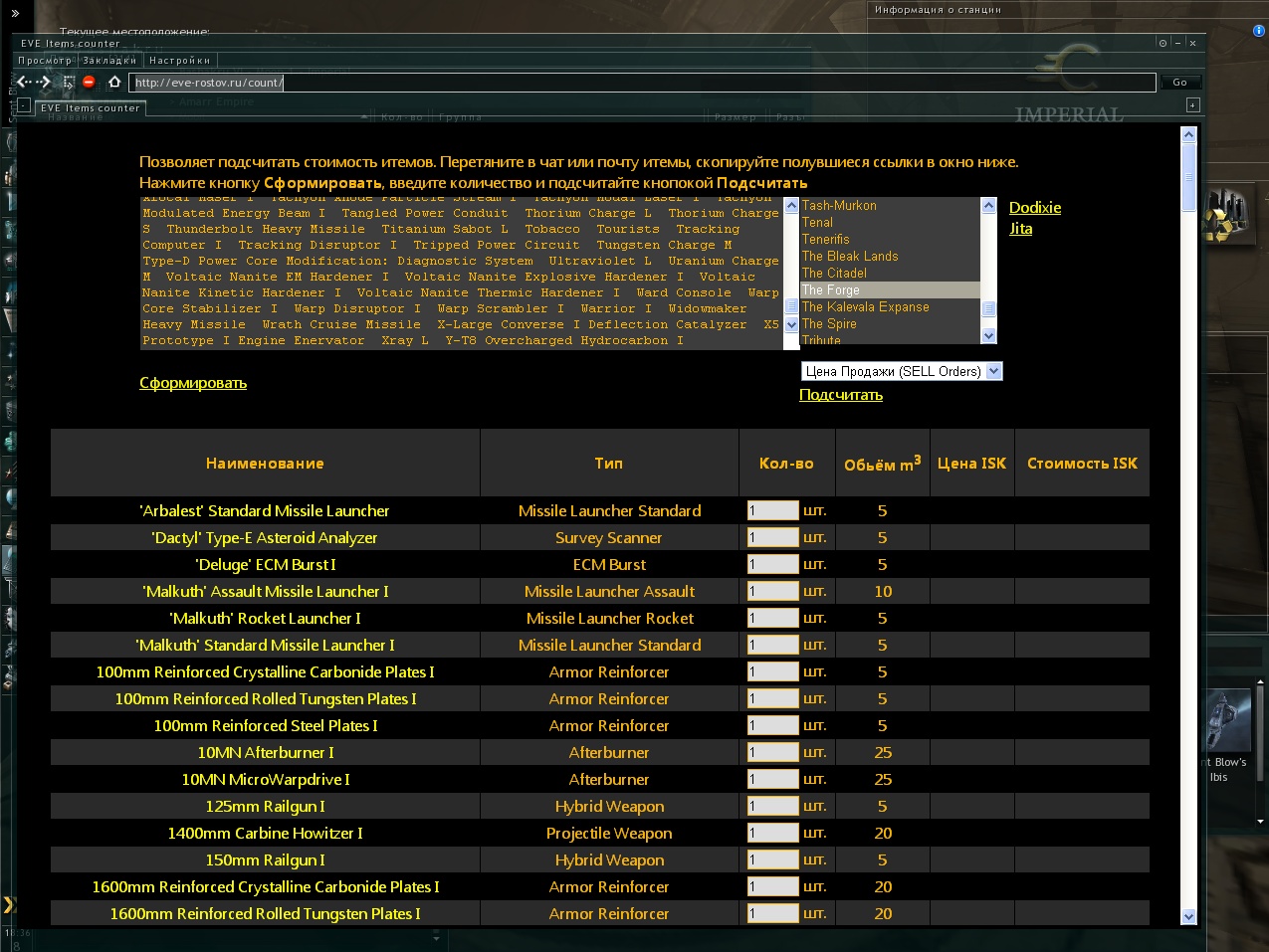Select Tenal in the region list
Image resolution: width=1269 pixels, height=952 pixels.
click(890, 223)
